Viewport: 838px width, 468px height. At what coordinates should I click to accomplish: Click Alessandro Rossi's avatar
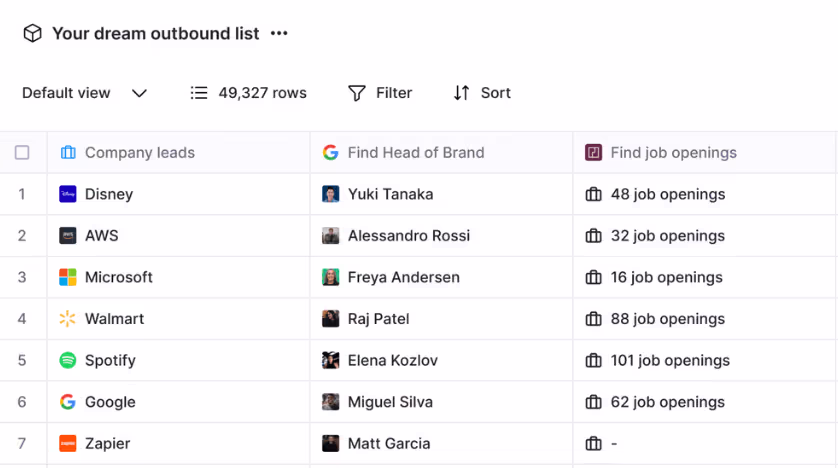pos(330,236)
